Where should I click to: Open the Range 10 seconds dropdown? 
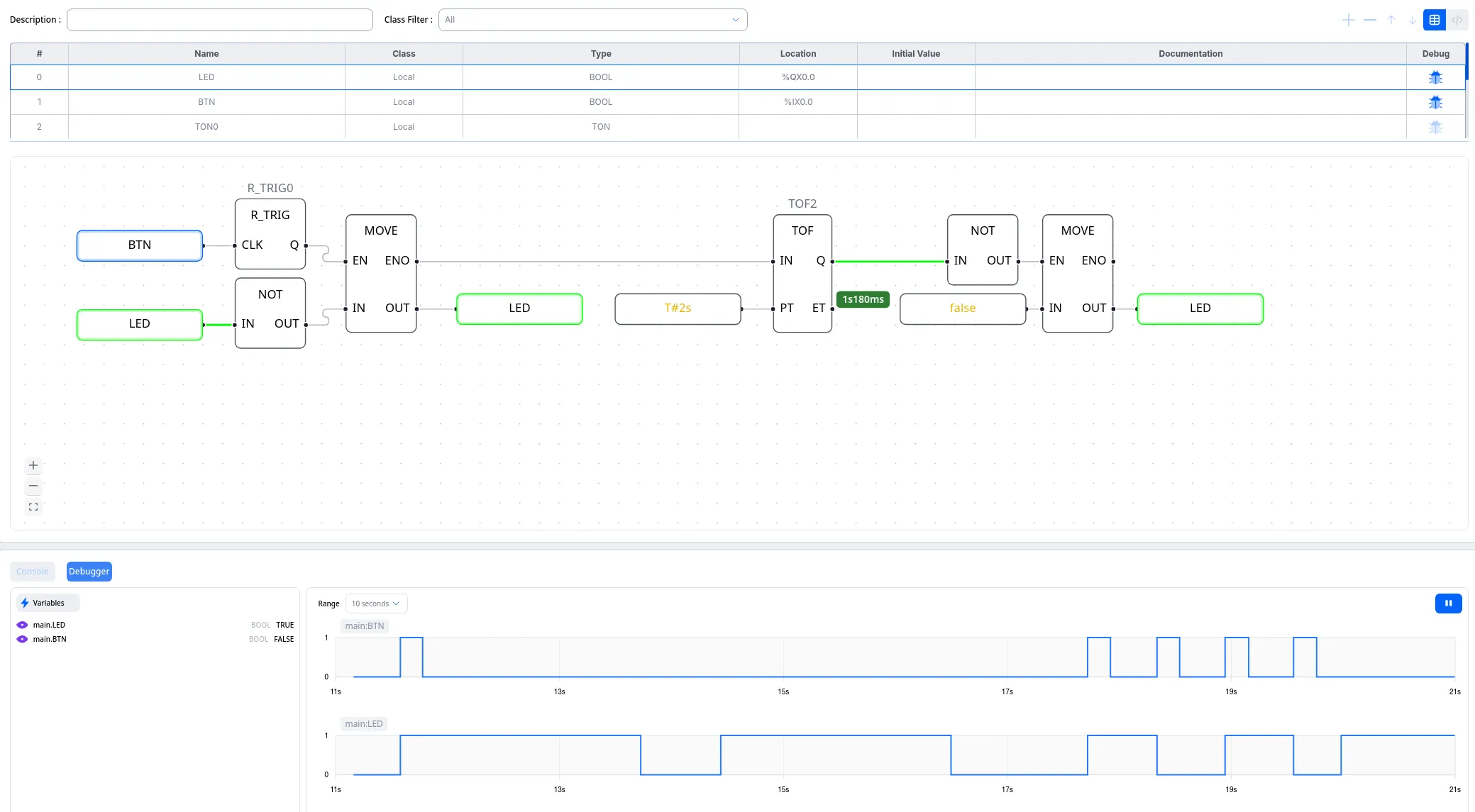point(376,604)
